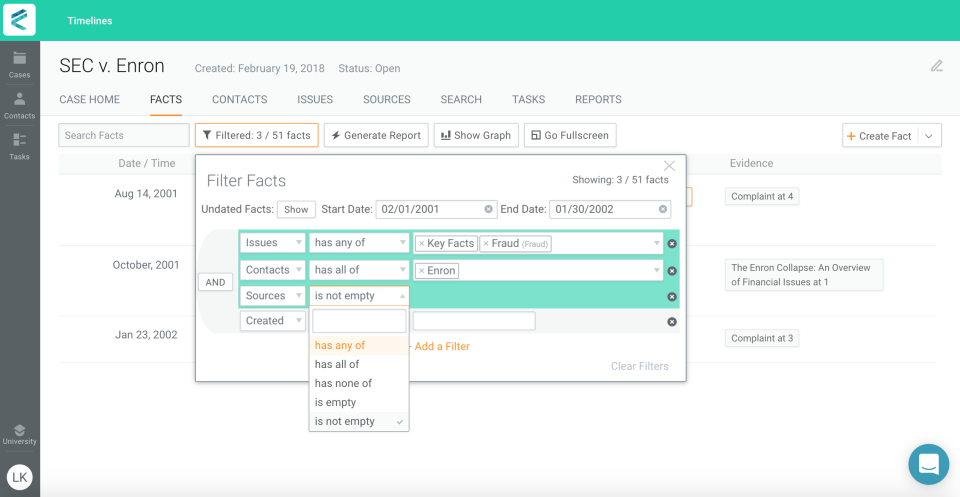The width and height of the screenshot is (960, 497).
Task: Toggle the AND filter operator
Action: [216, 282]
